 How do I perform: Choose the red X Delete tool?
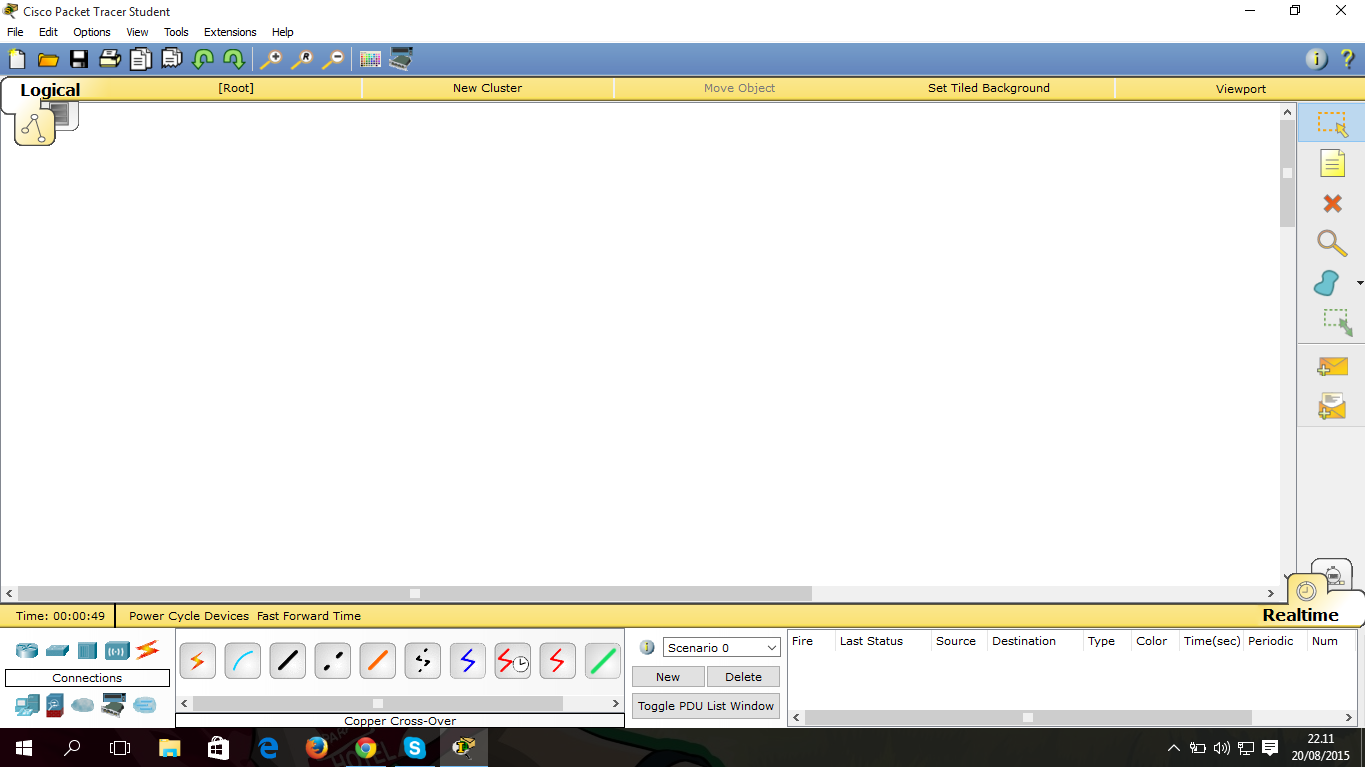1332,204
